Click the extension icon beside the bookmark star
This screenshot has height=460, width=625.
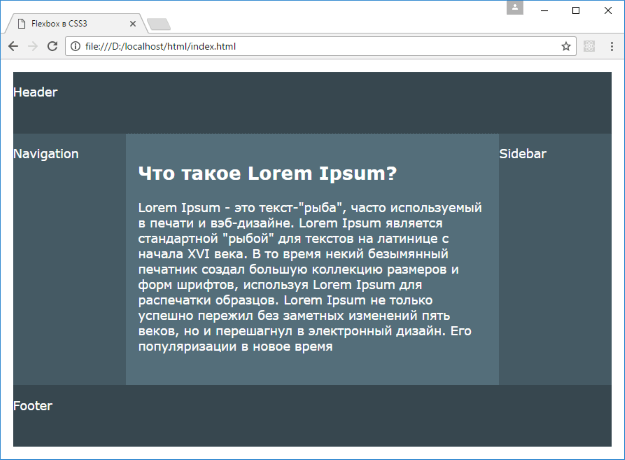(589, 46)
